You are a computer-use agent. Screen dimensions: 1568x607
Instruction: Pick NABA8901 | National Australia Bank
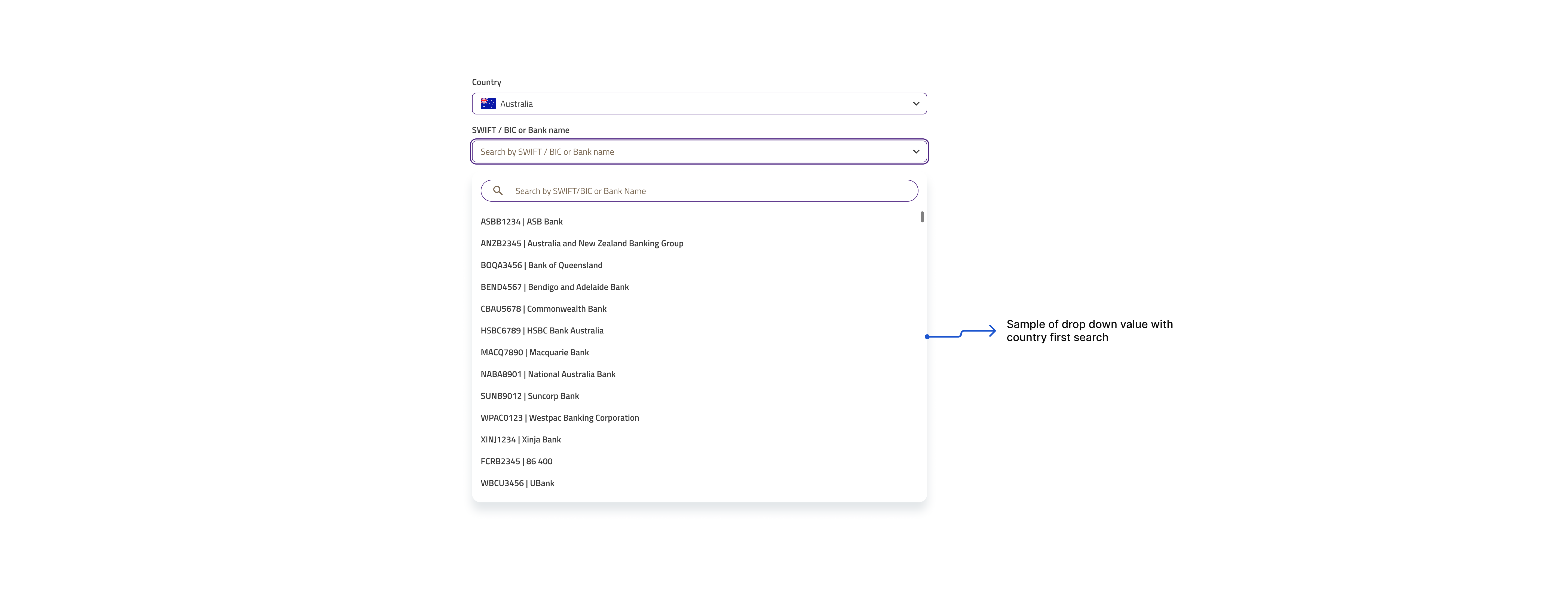[699, 374]
